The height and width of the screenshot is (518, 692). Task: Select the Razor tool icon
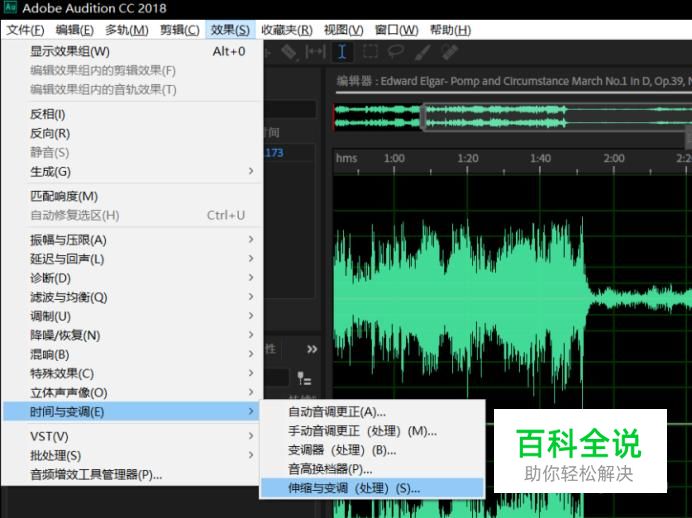[x=289, y=52]
